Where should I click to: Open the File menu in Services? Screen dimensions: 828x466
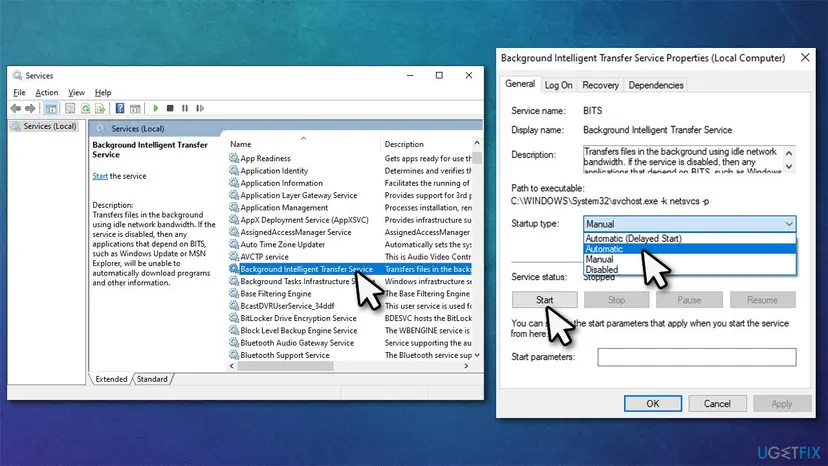coord(19,92)
